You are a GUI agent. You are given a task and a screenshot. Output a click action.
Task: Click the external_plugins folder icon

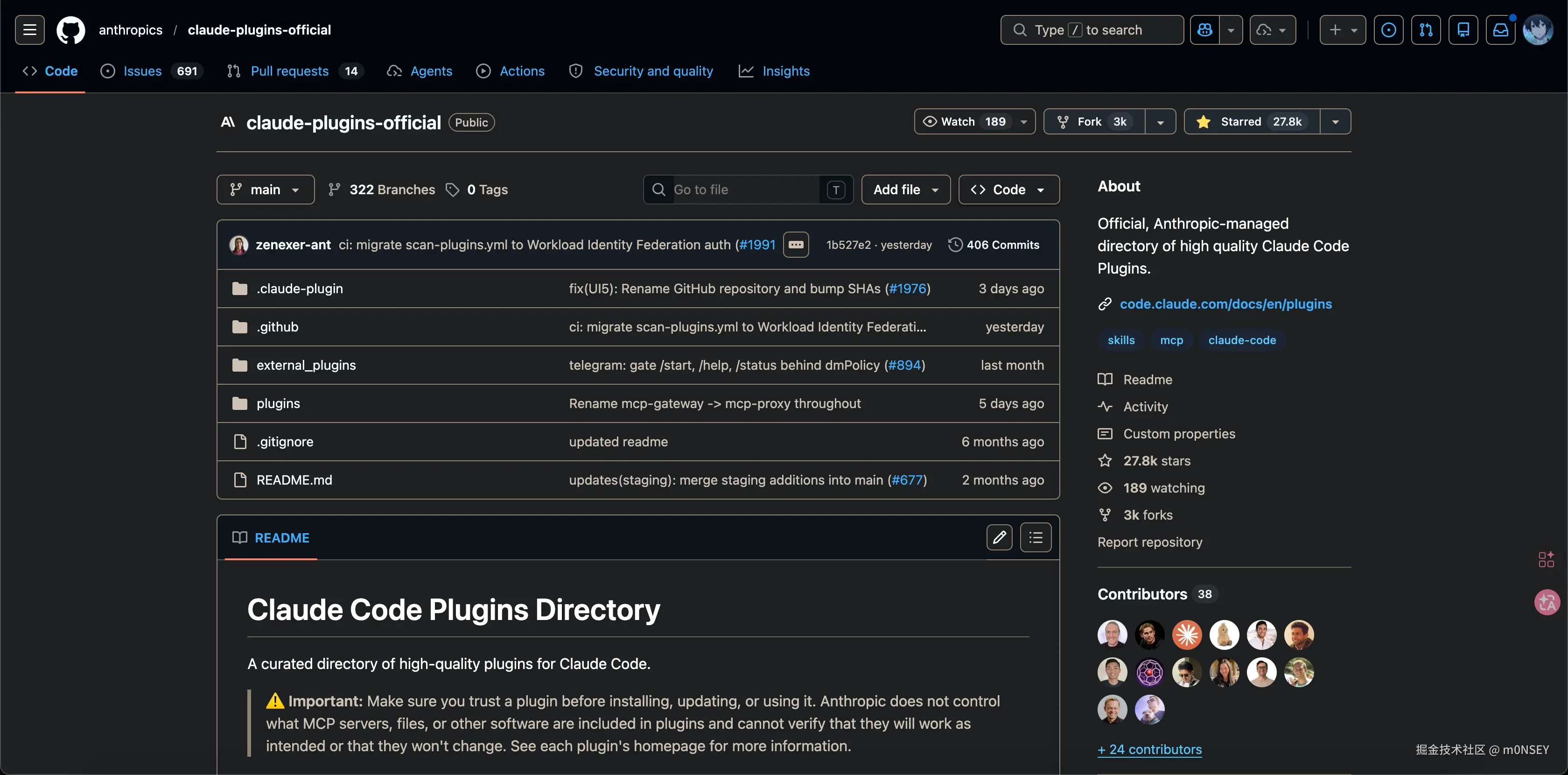pos(240,365)
